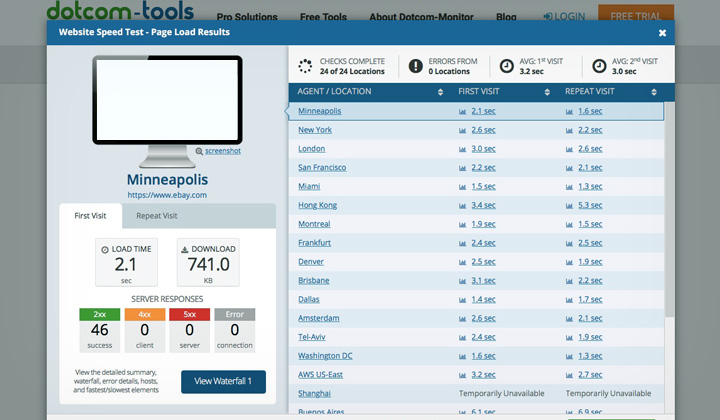Click the dotcom-tools logo

tap(120, 11)
